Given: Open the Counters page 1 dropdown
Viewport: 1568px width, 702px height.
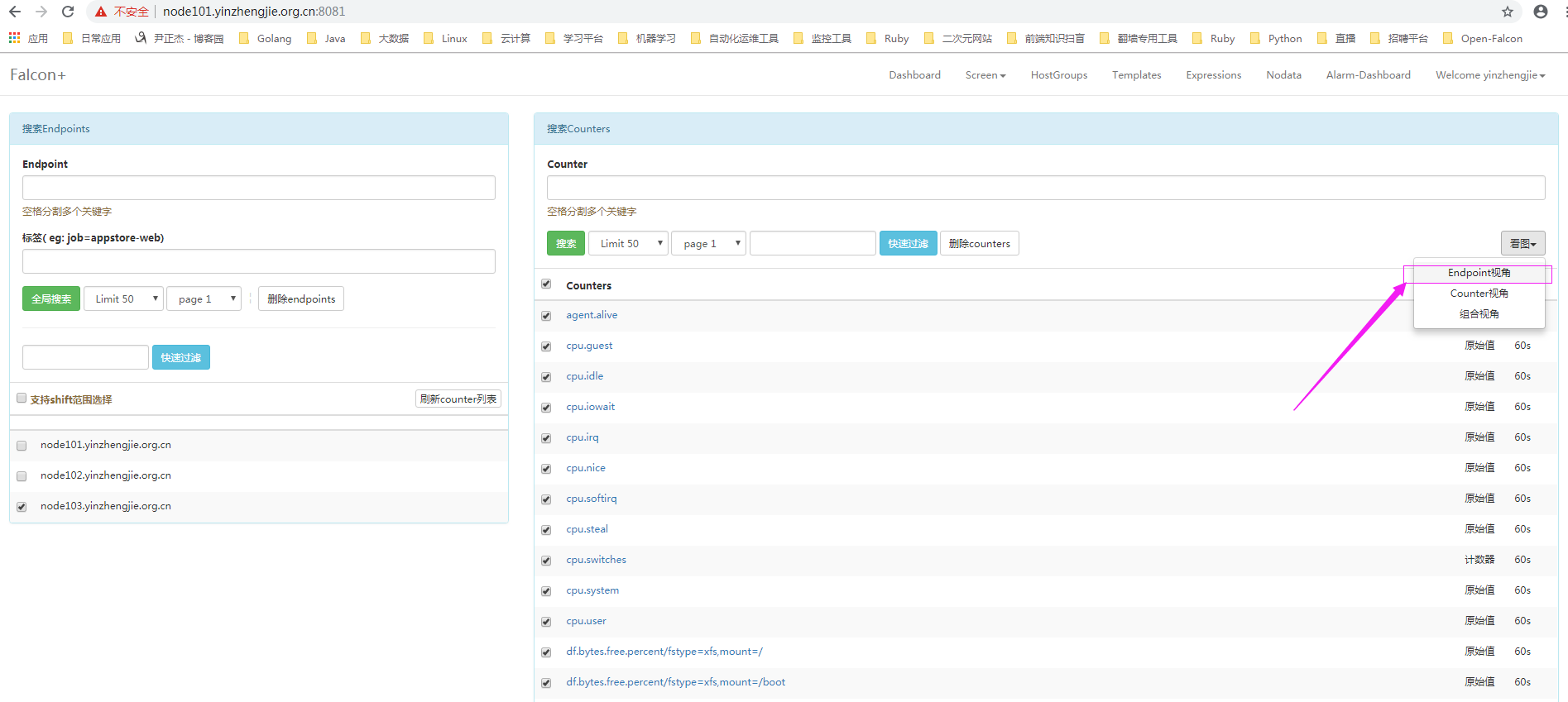Looking at the screenshot, I should (x=709, y=243).
